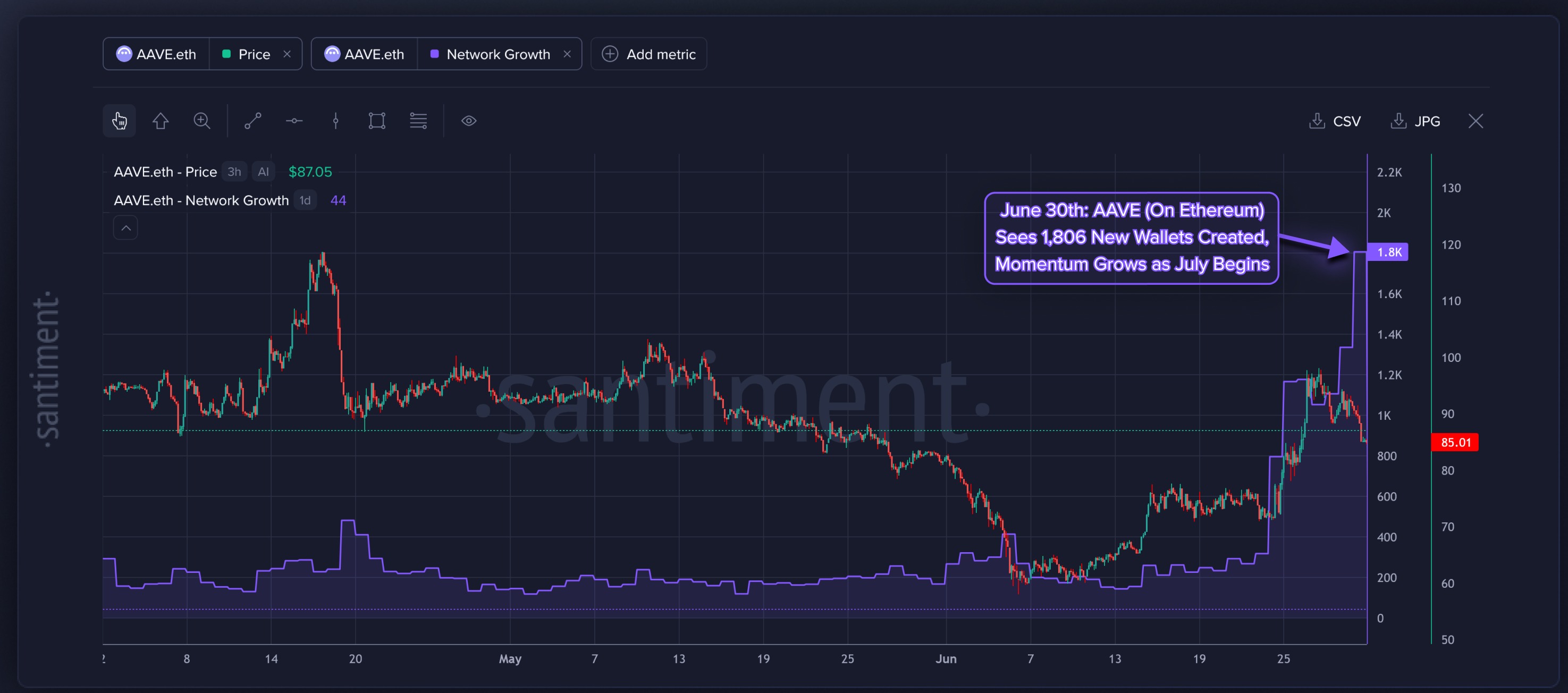This screenshot has width=1568, height=693.
Task: Click the green Price color square
Action: click(226, 54)
